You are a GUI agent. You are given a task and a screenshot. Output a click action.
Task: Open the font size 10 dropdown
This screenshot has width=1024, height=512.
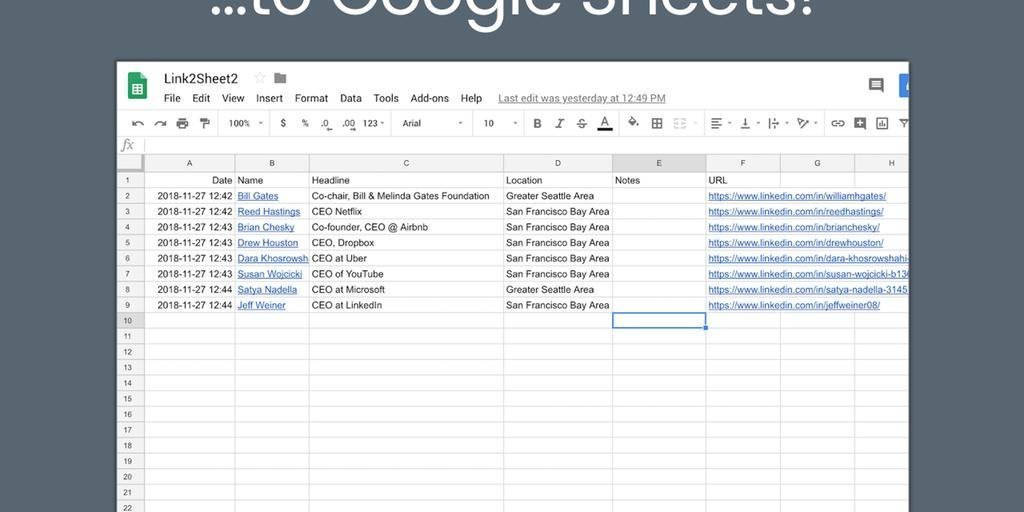click(x=500, y=123)
